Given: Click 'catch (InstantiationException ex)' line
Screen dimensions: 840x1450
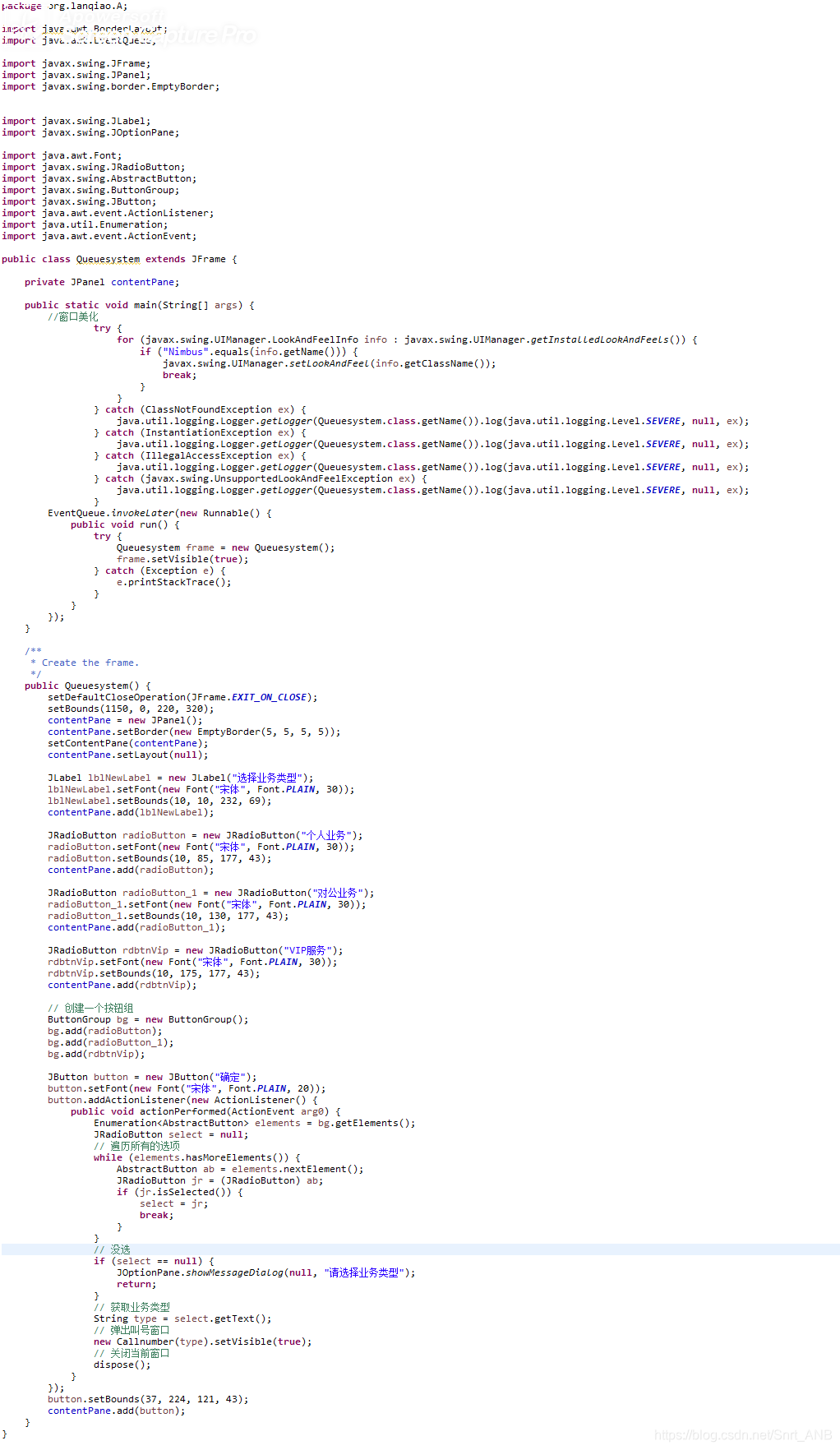Looking at the screenshot, I should [x=200, y=432].
